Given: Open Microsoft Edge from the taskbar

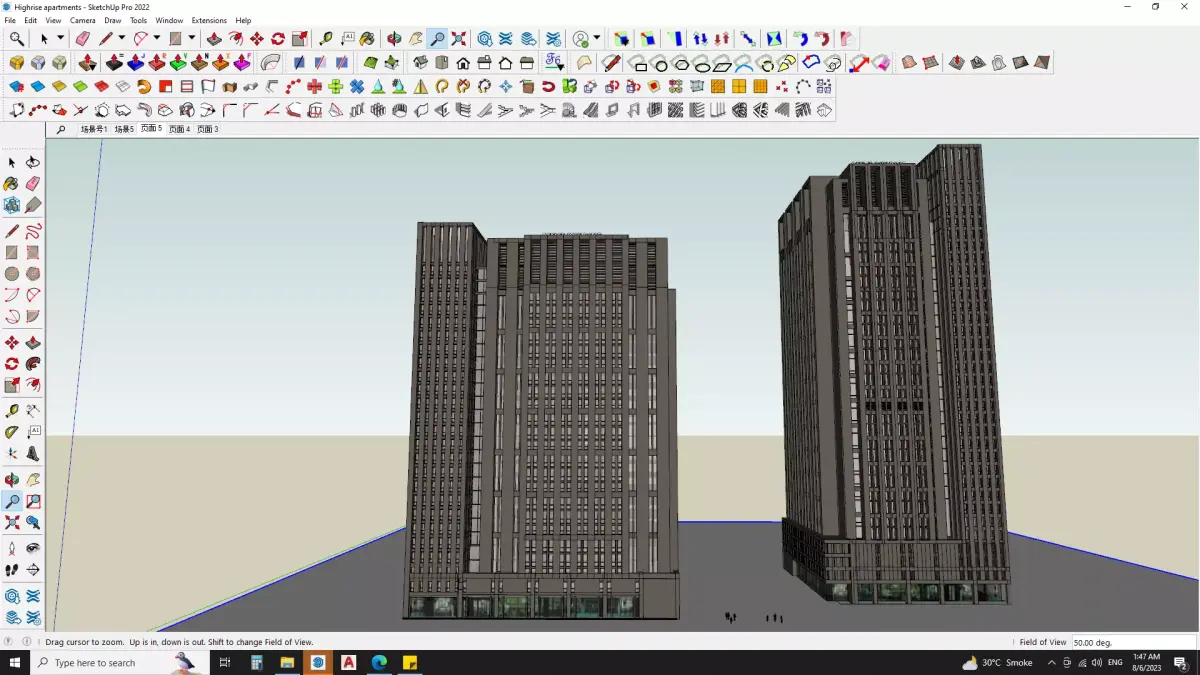Looking at the screenshot, I should (379, 662).
